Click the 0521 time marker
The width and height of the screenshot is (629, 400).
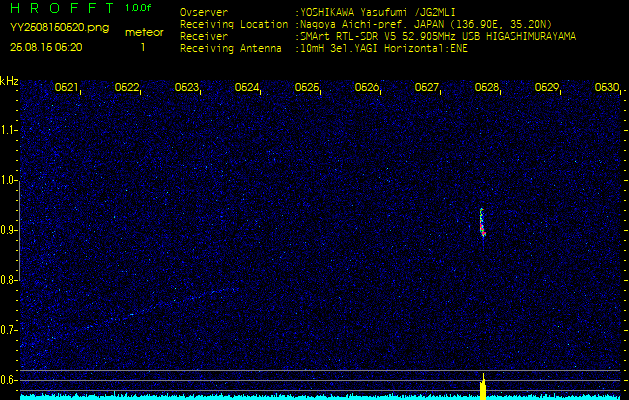66,87
